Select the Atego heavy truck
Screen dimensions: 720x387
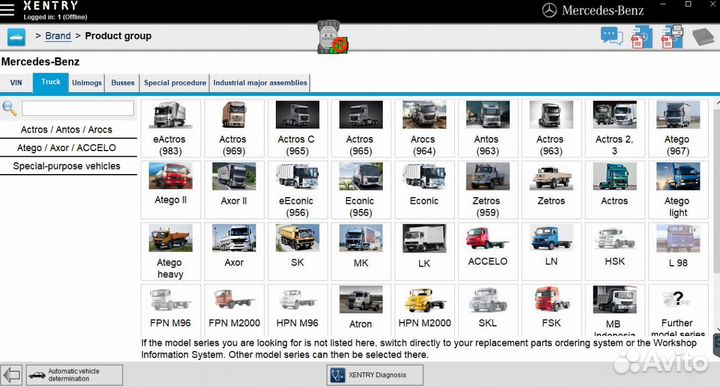170,252
